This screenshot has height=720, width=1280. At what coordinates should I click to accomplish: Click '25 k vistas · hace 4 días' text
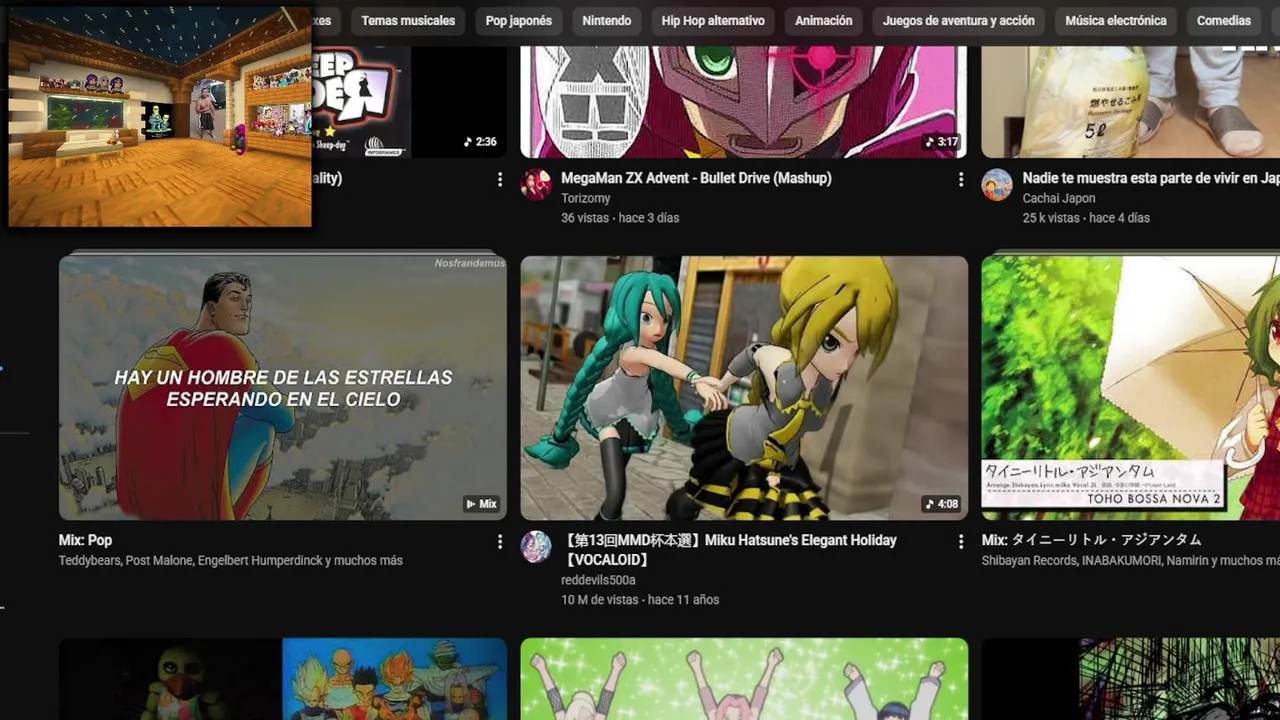point(1086,218)
